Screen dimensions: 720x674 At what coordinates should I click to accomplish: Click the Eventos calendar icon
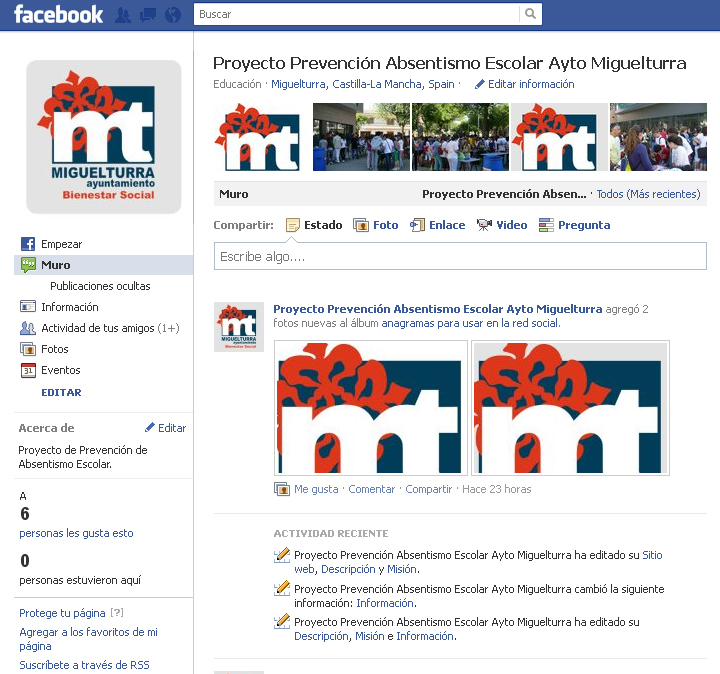click(28, 370)
